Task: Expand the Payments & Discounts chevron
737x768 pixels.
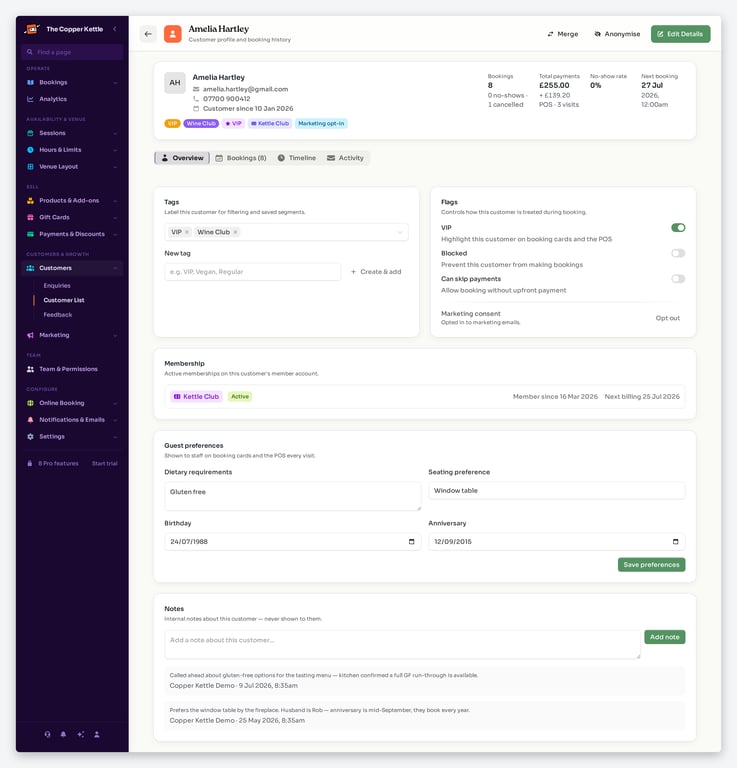Action: 115,234
